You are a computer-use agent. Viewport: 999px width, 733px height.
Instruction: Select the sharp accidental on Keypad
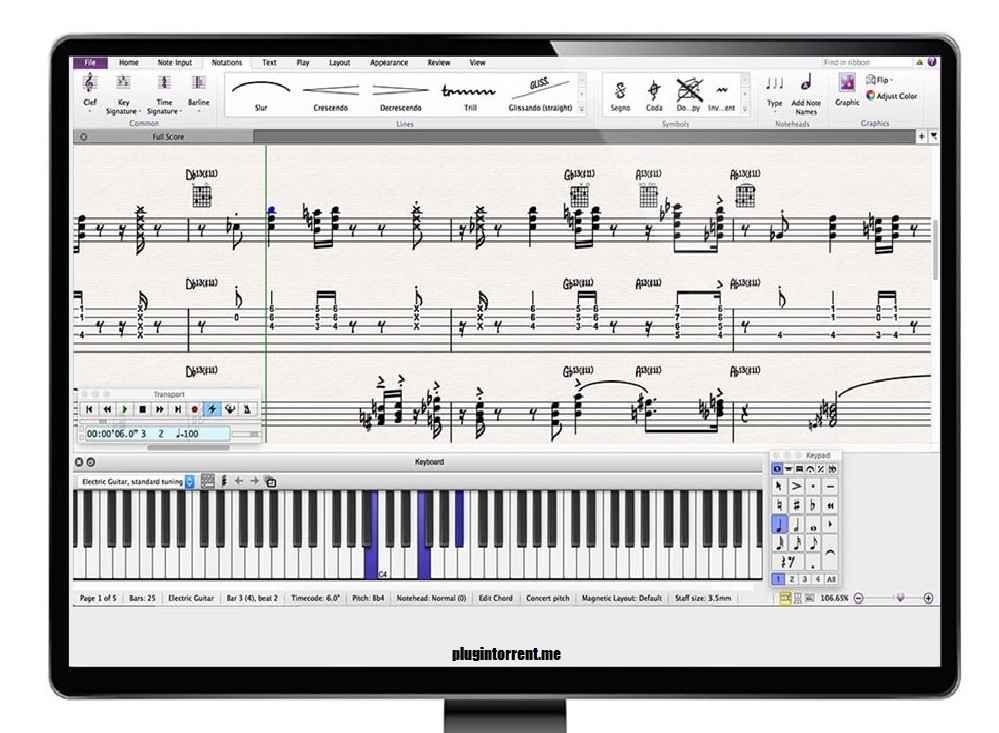point(796,505)
